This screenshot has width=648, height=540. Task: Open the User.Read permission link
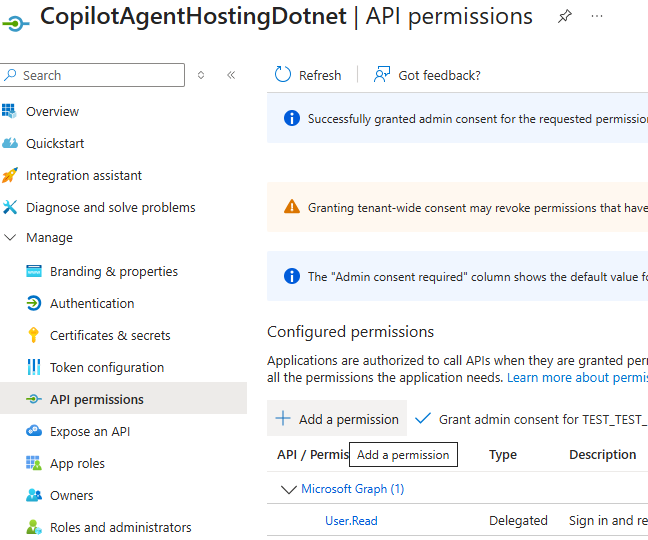351,520
